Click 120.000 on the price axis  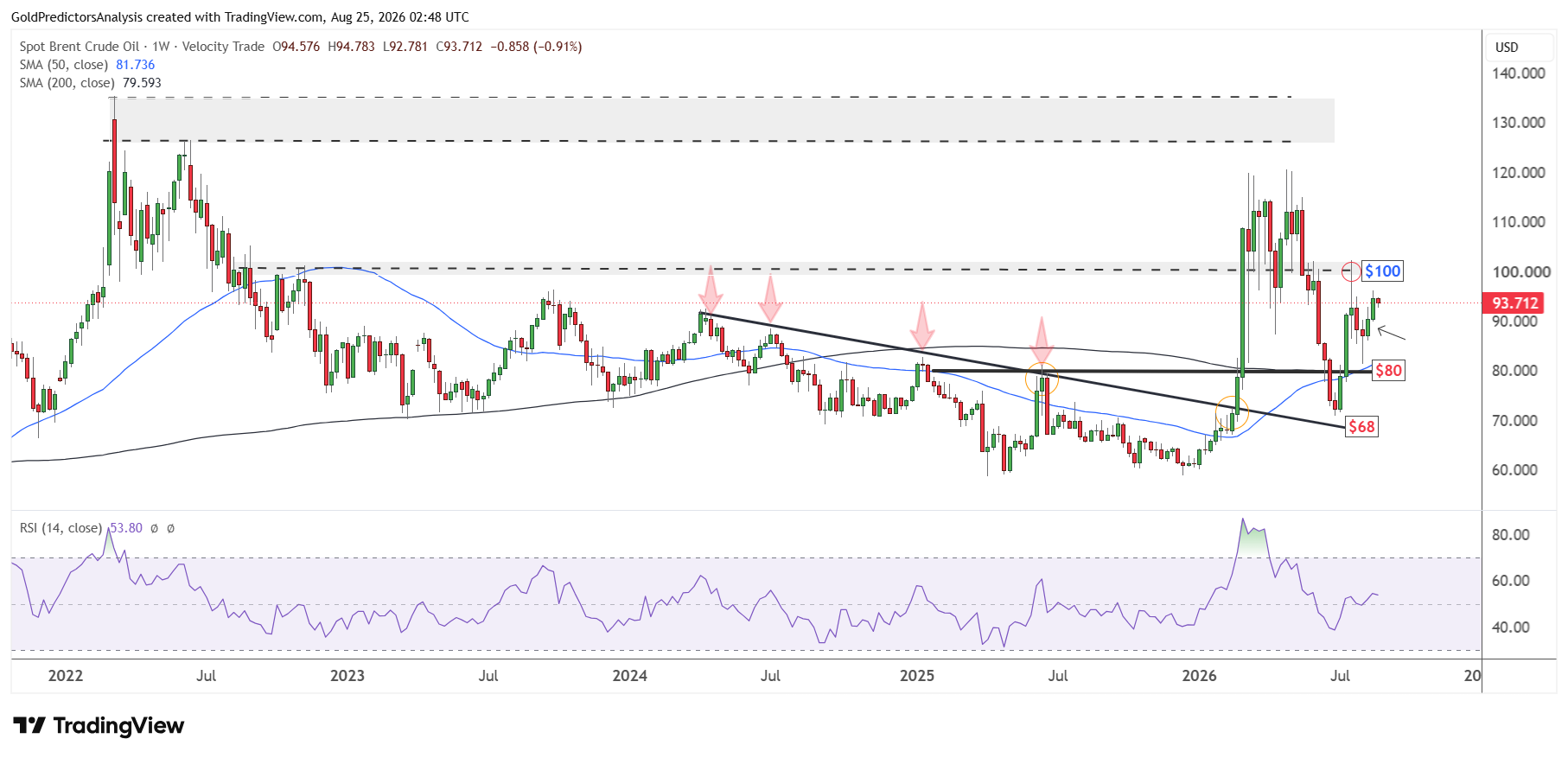(1519, 173)
